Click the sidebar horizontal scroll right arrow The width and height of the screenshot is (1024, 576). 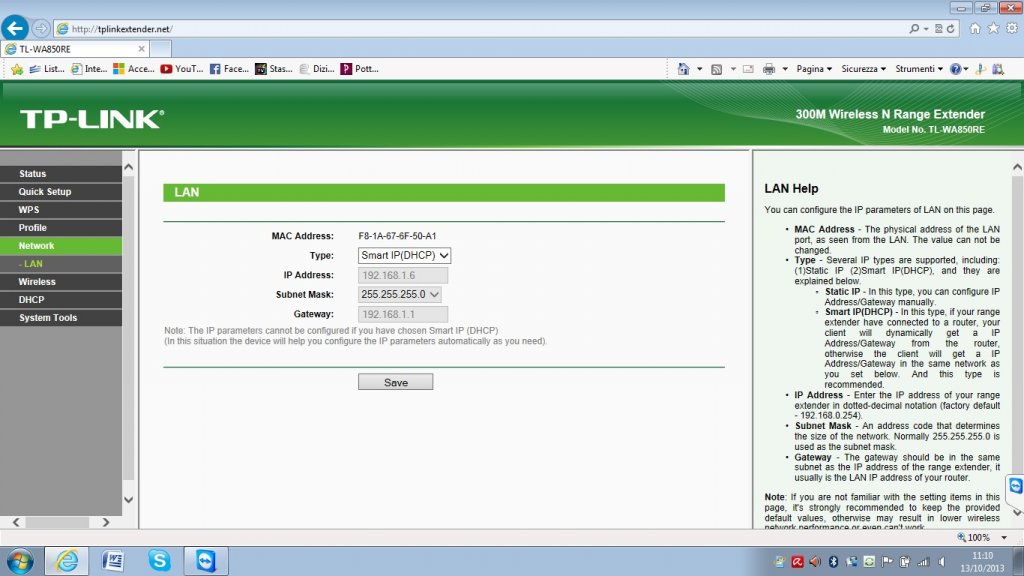pyautogui.click(x=106, y=522)
